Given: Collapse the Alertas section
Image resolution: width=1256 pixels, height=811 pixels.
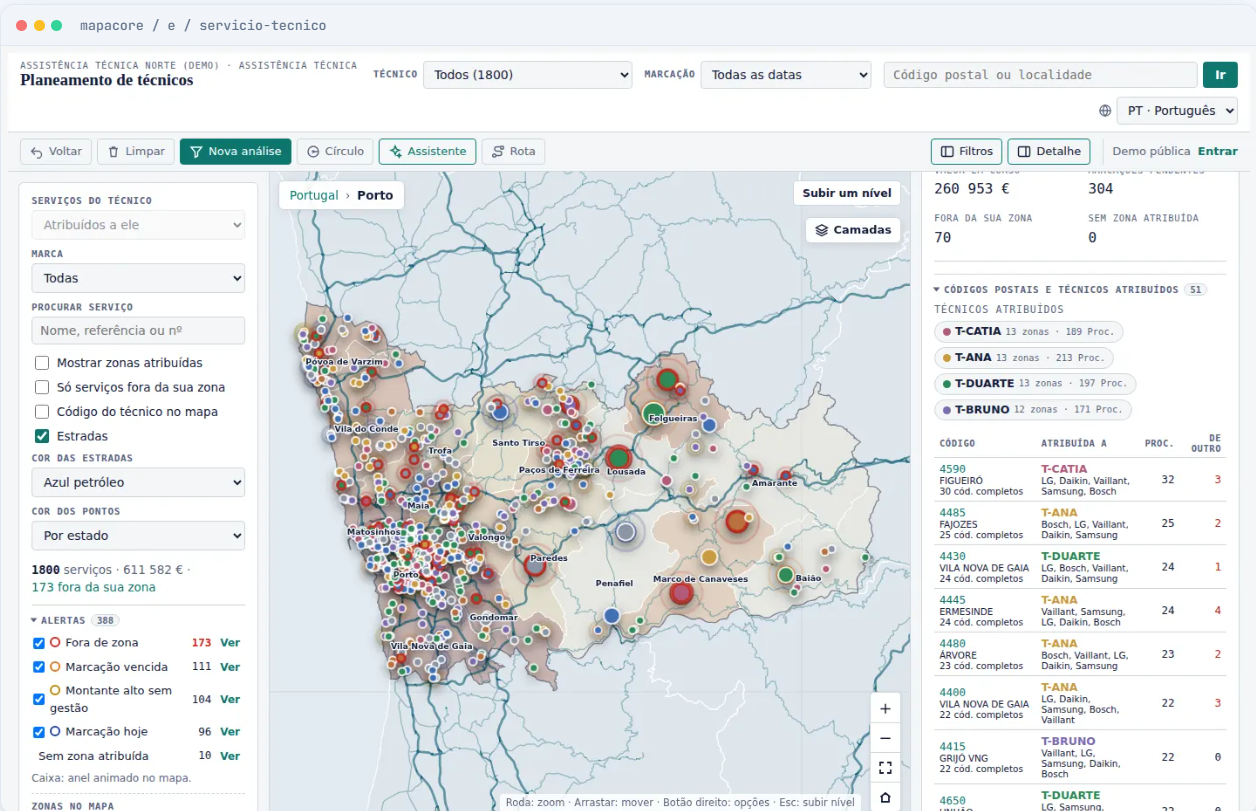Looking at the screenshot, I should click(75, 620).
